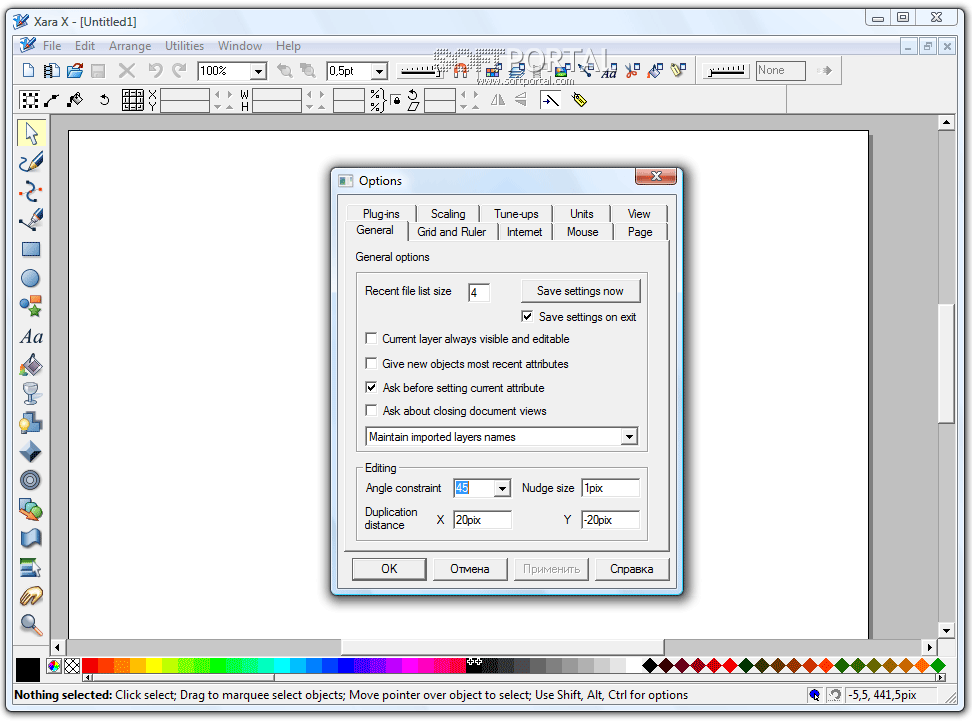
Task: Select the Shape Editor tool
Action: 30,191
